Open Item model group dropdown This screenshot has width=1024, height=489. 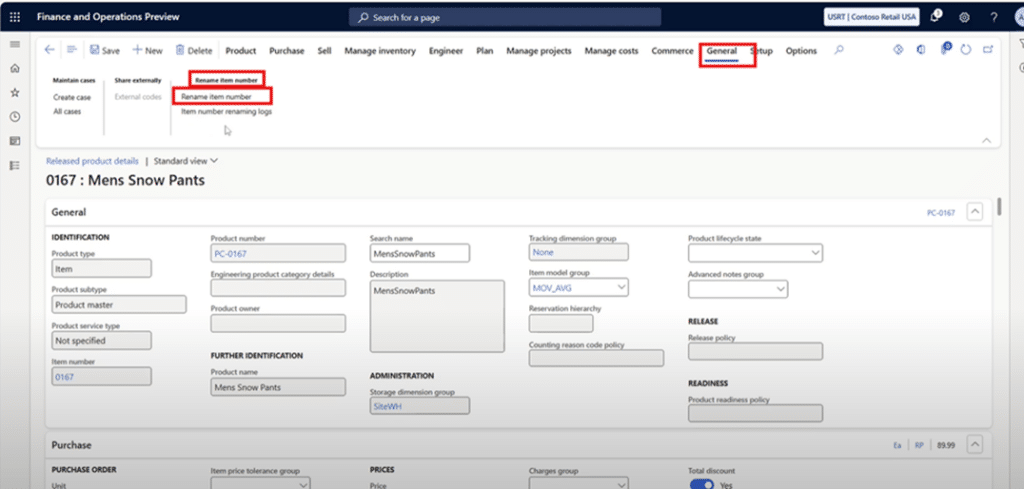click(621, 287)
